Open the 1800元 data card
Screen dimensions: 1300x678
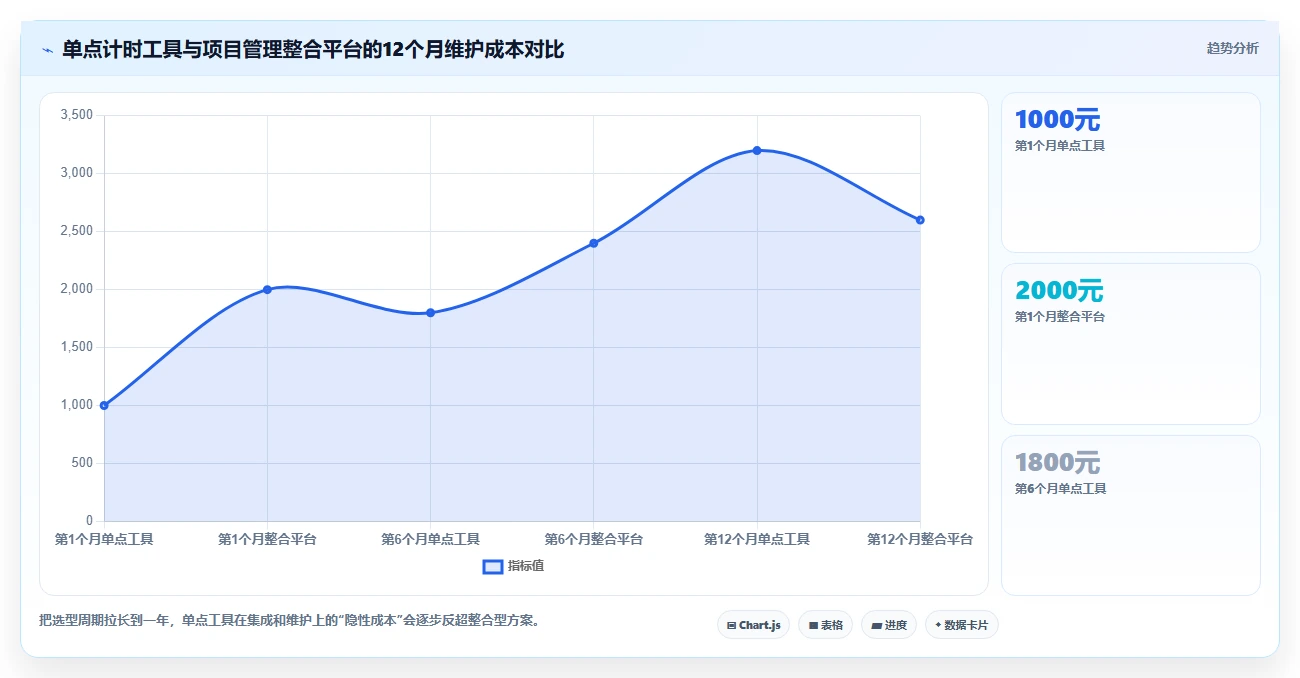click(1131, 515)
